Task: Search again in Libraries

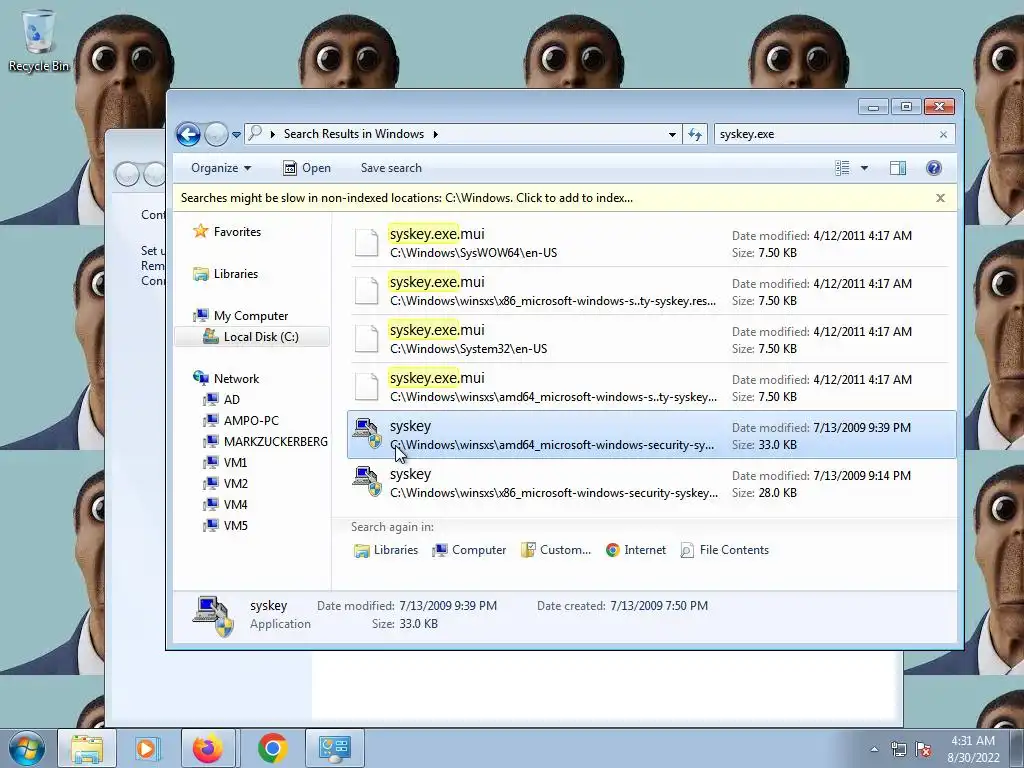Action: tap(386, 550)
